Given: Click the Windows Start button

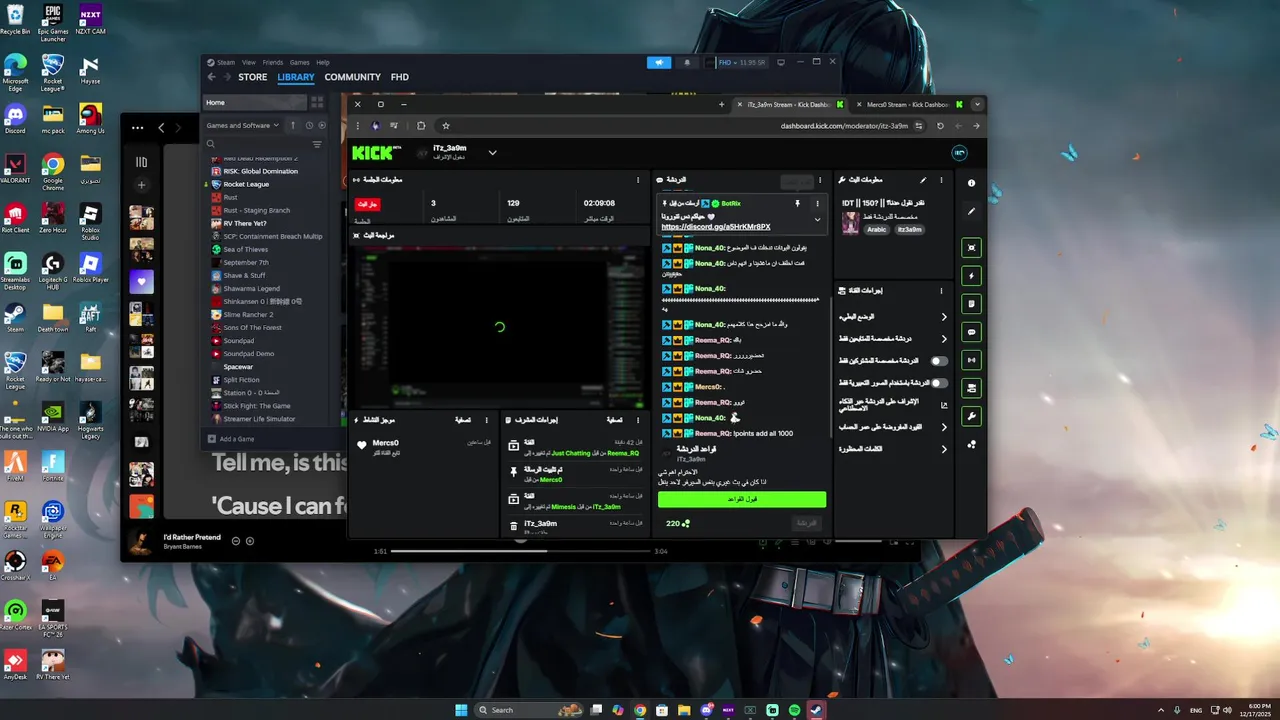Looking at the screenshot, I should click(461, 710).
